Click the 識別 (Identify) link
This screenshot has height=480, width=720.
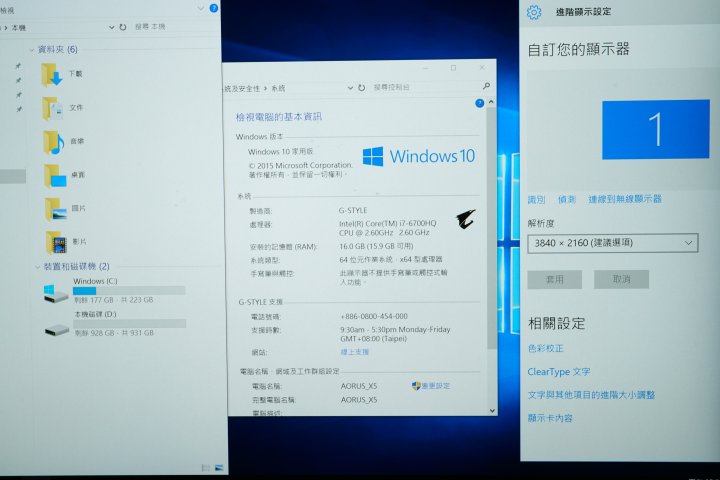pyautogui.click(x=536, y=199)
